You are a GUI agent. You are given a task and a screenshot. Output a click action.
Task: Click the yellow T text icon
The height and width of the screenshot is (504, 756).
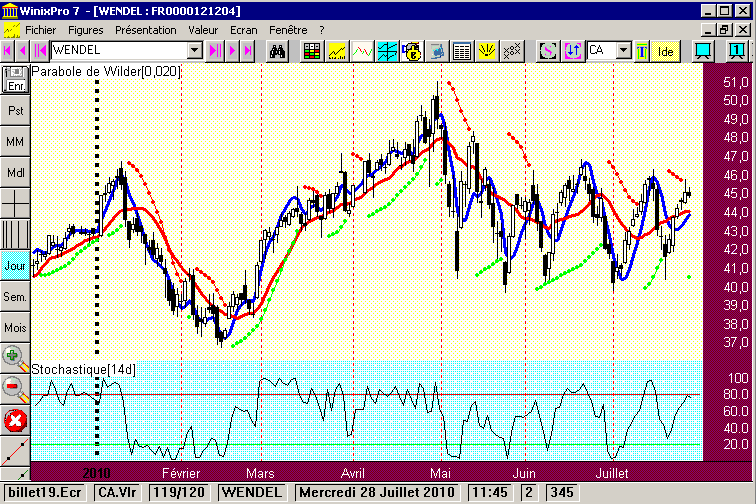pos(642,51)
